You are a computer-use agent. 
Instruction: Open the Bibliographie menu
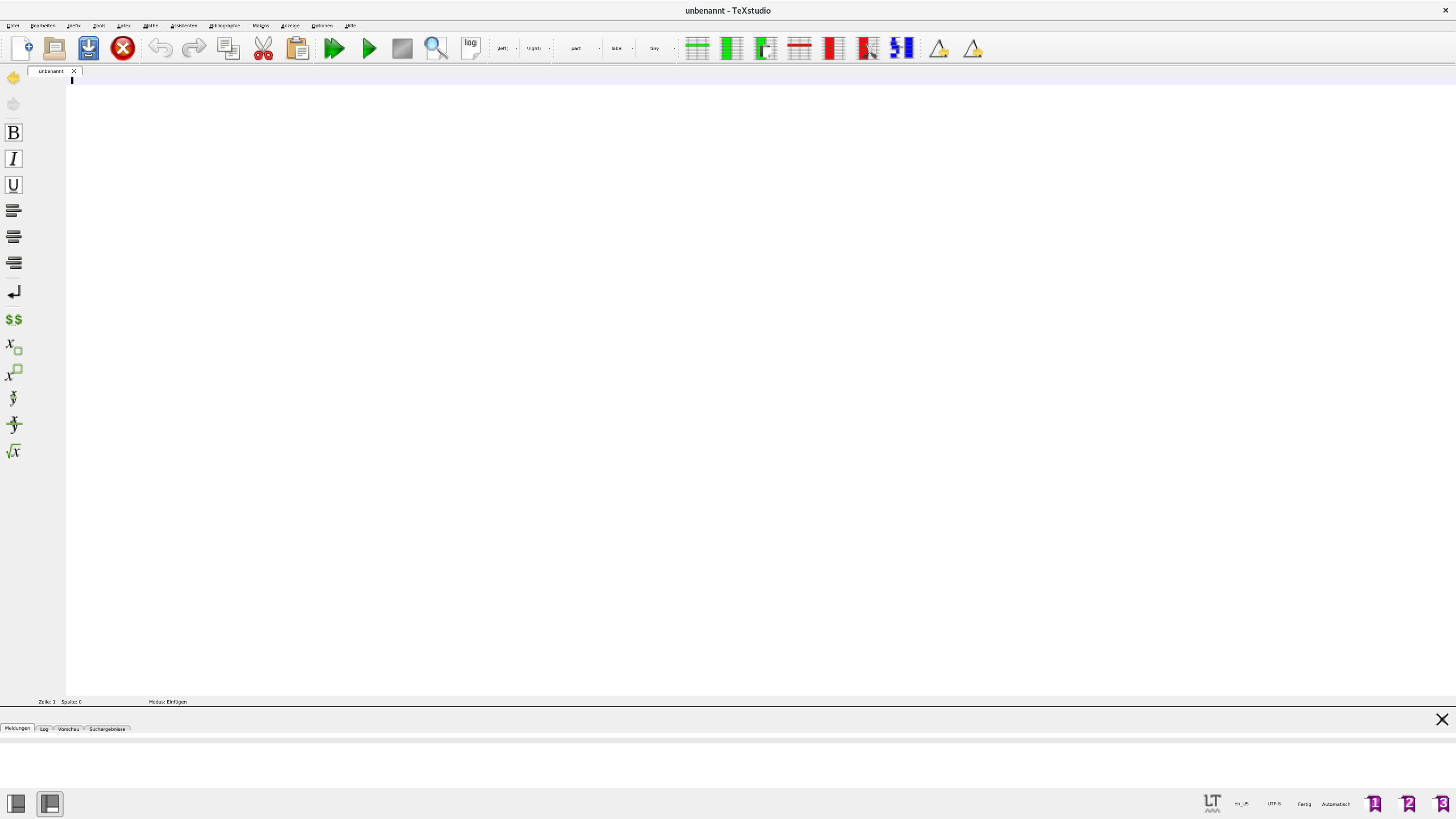225,26
